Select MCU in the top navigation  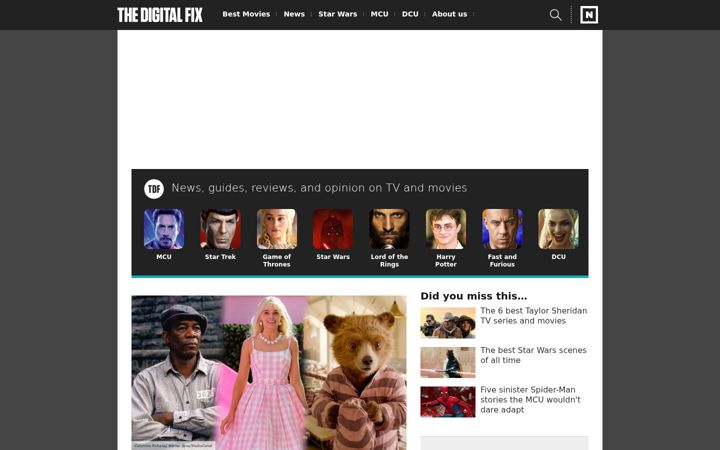click(x=379, y=14)
